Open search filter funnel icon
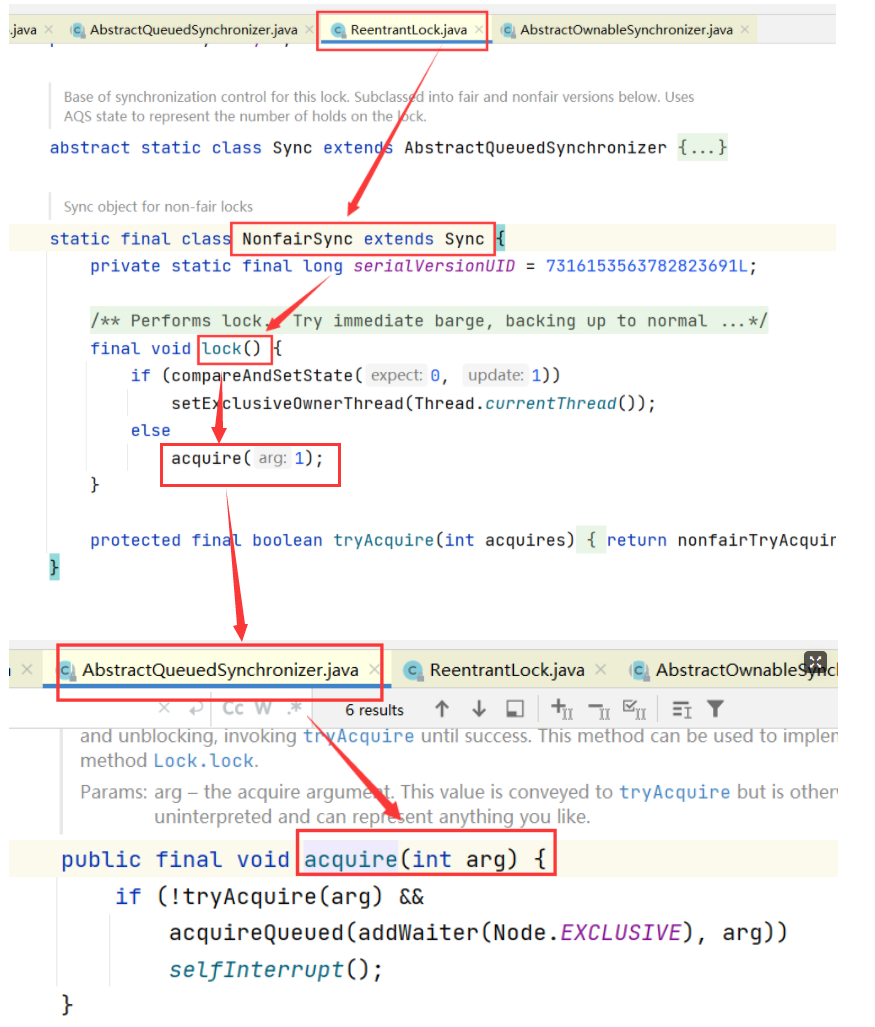Viewport: 875px width, 1027px height. 715,709
